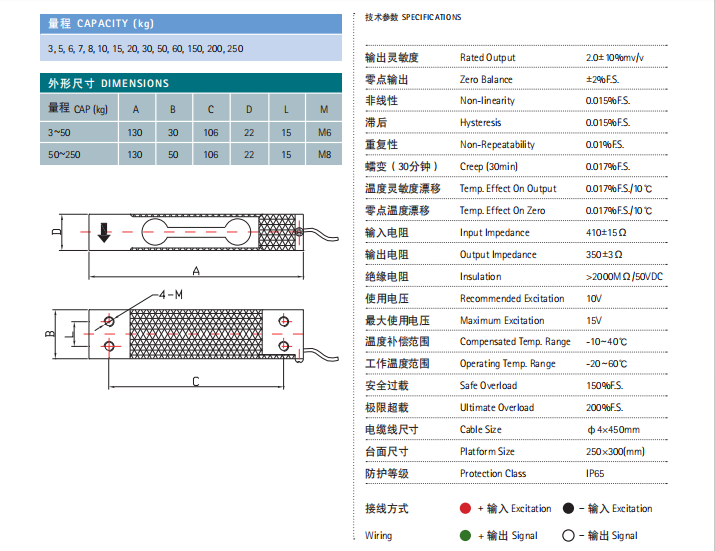Click column header 'A' in dimensions table
Image resolution: width=715 pixels, height=551 pixels.
(136, 109)
